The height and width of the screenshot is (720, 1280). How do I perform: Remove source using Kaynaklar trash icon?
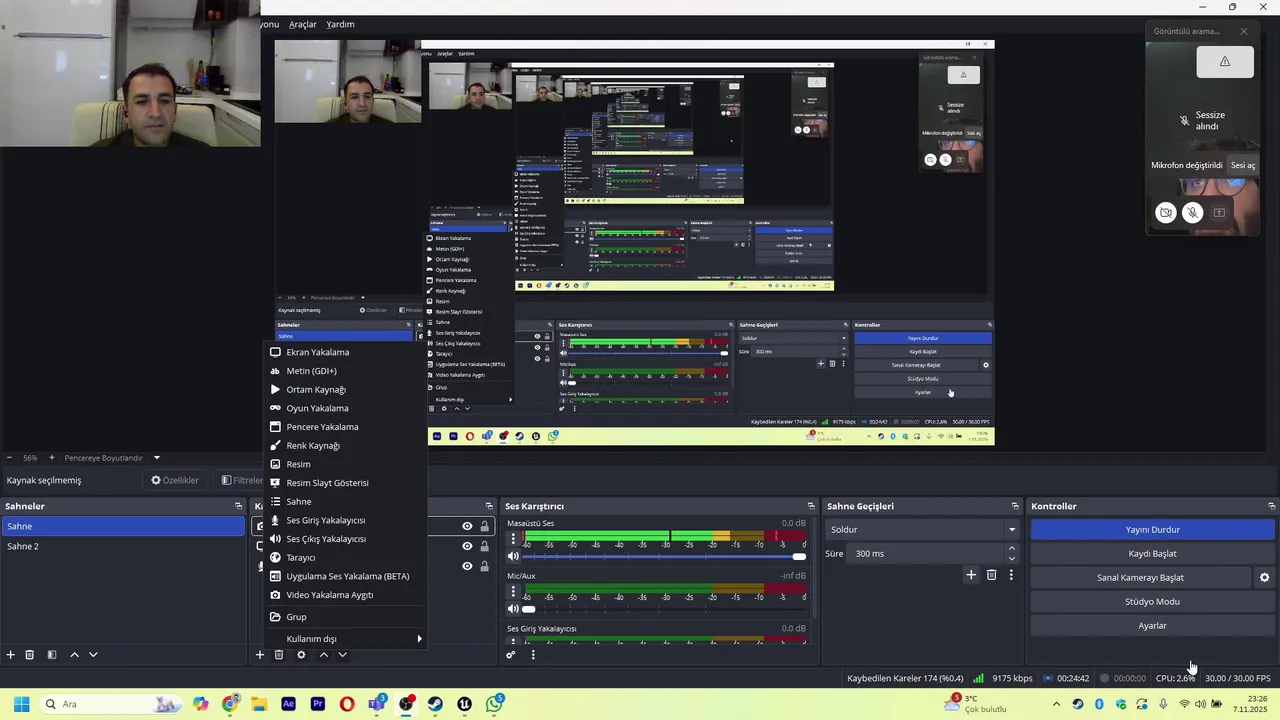coord(279,655)
